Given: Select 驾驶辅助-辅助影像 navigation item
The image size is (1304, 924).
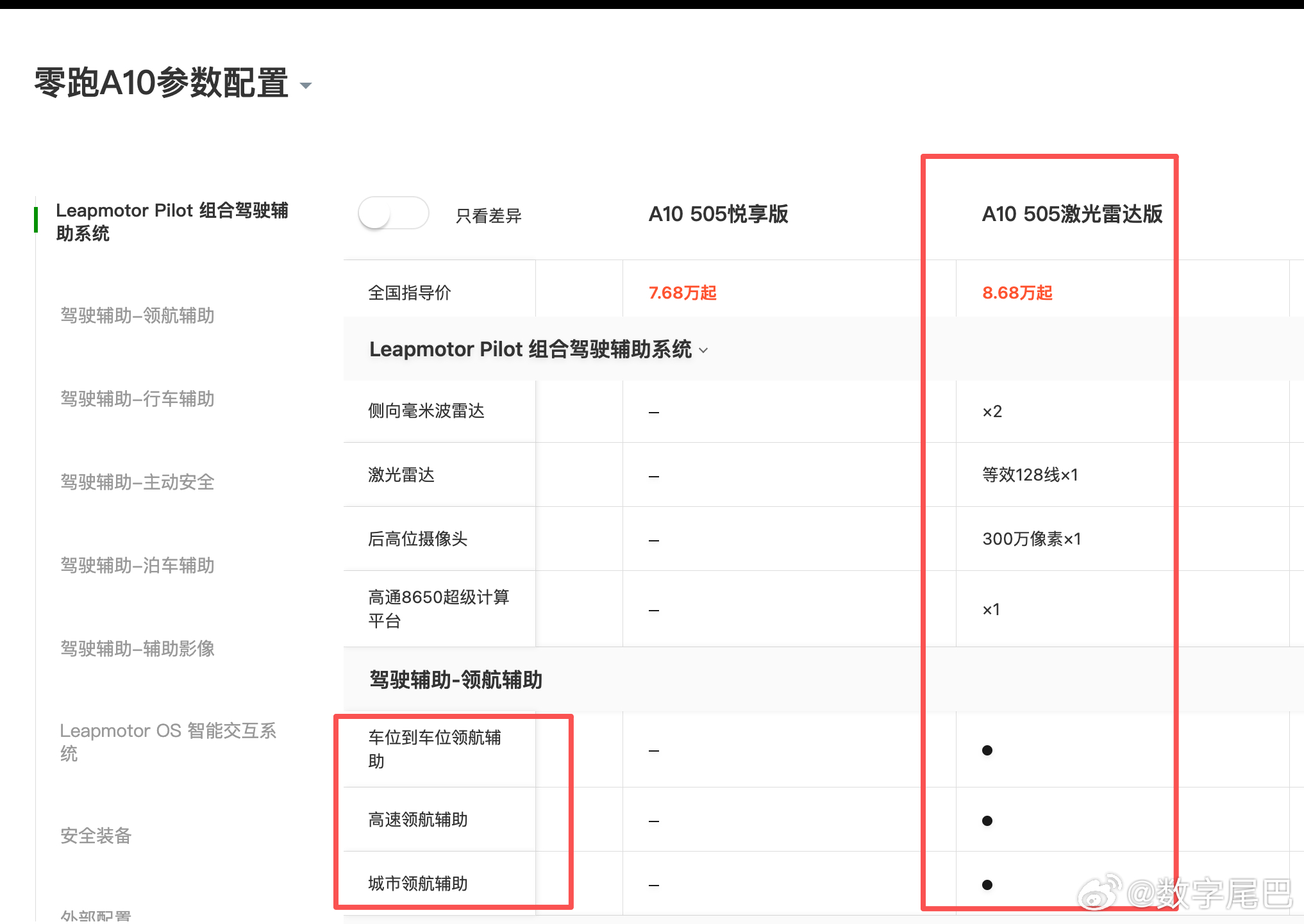Looking at the screenshot, I should click(137, 649).
